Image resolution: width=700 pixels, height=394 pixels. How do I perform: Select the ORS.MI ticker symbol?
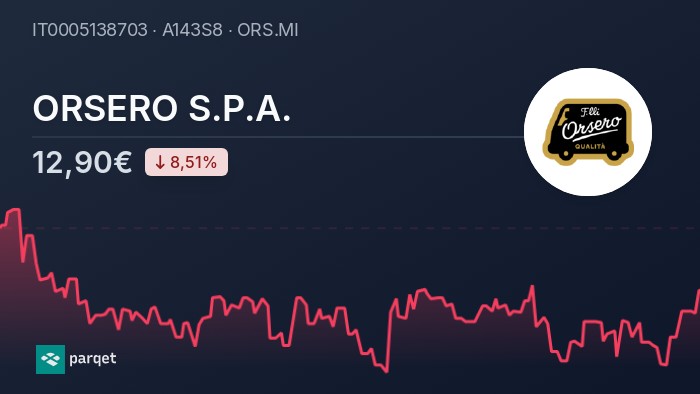tap(267, 30)
